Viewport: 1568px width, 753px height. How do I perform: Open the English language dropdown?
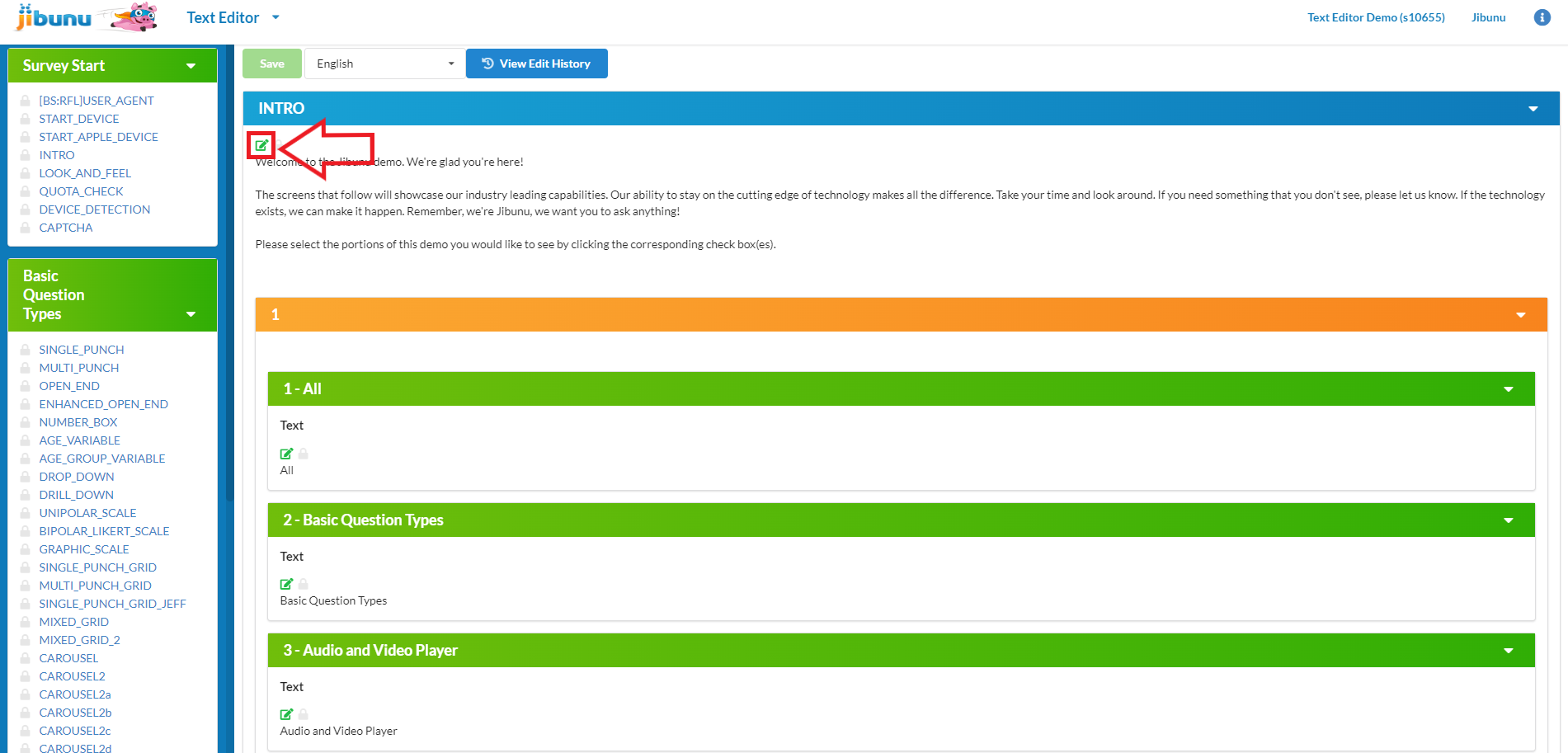click(384, 64)
